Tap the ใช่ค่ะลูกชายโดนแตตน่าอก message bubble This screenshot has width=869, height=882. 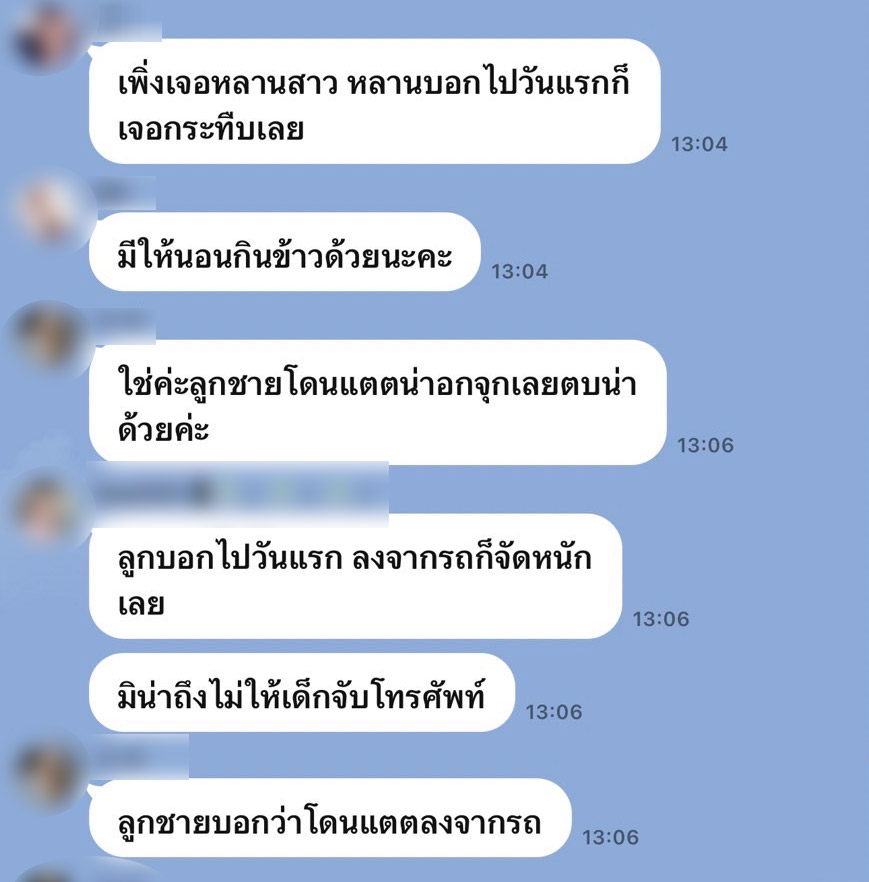[x=377, y=402]
